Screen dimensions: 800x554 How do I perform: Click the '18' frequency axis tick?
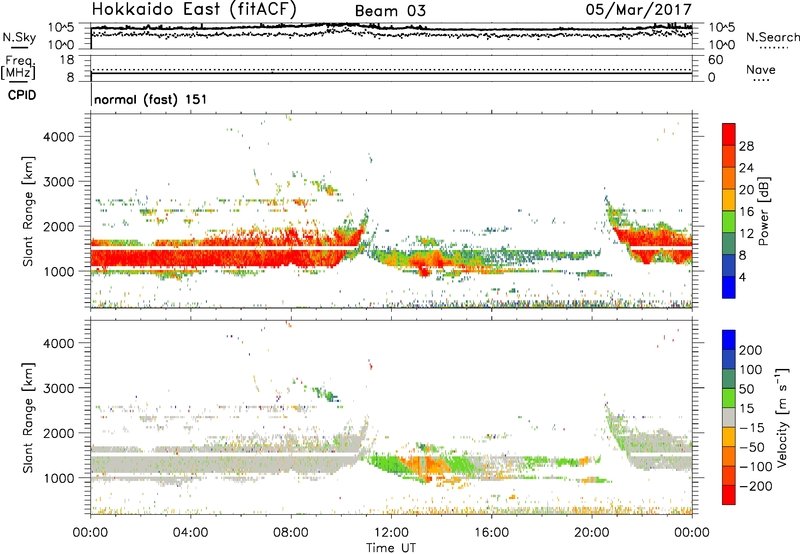coord(67,60)
